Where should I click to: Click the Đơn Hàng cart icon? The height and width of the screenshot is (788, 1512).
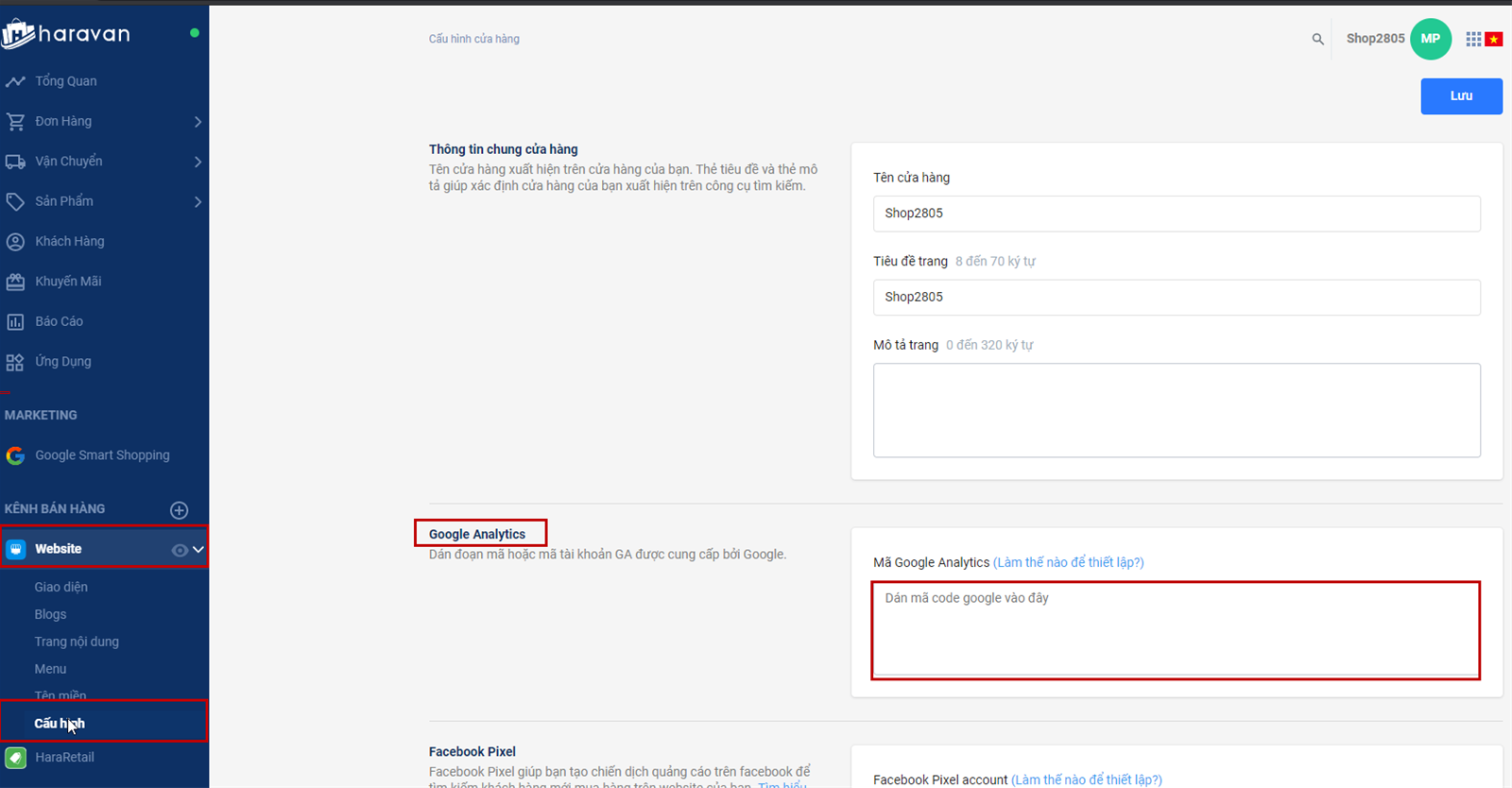[x=15, y=121]
